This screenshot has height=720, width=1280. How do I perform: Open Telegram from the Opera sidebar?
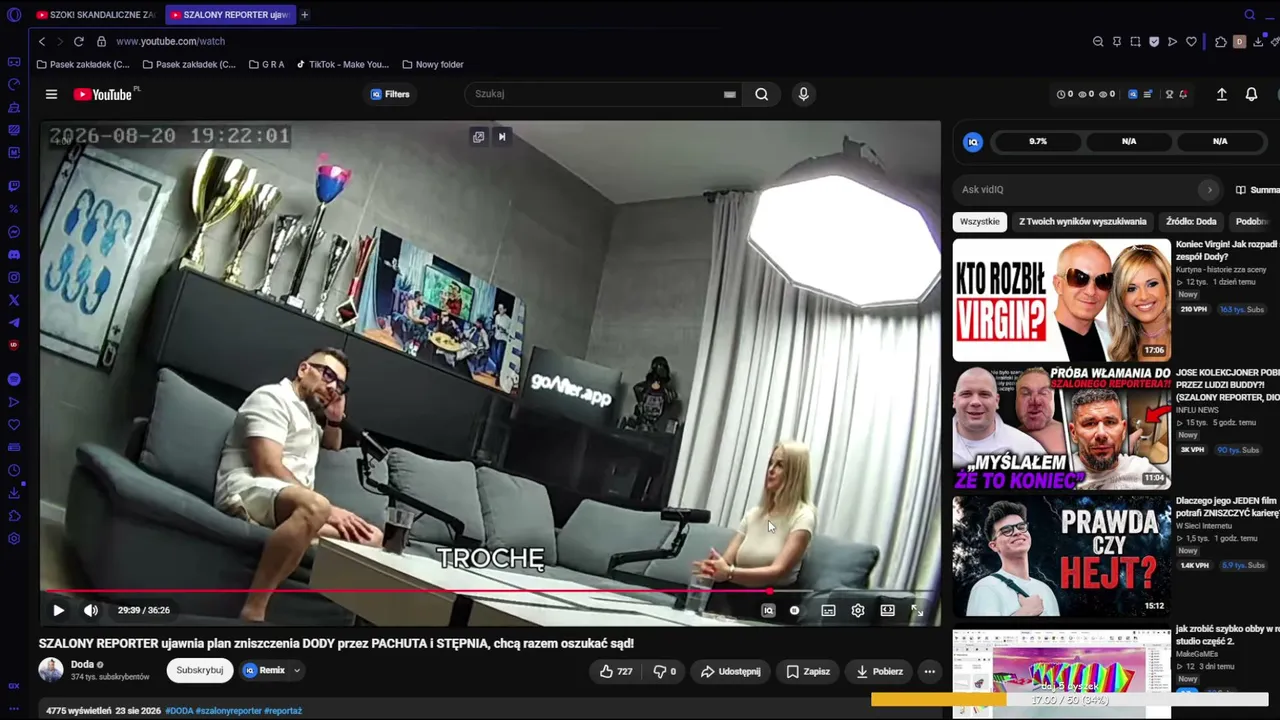tap(14, 323)
